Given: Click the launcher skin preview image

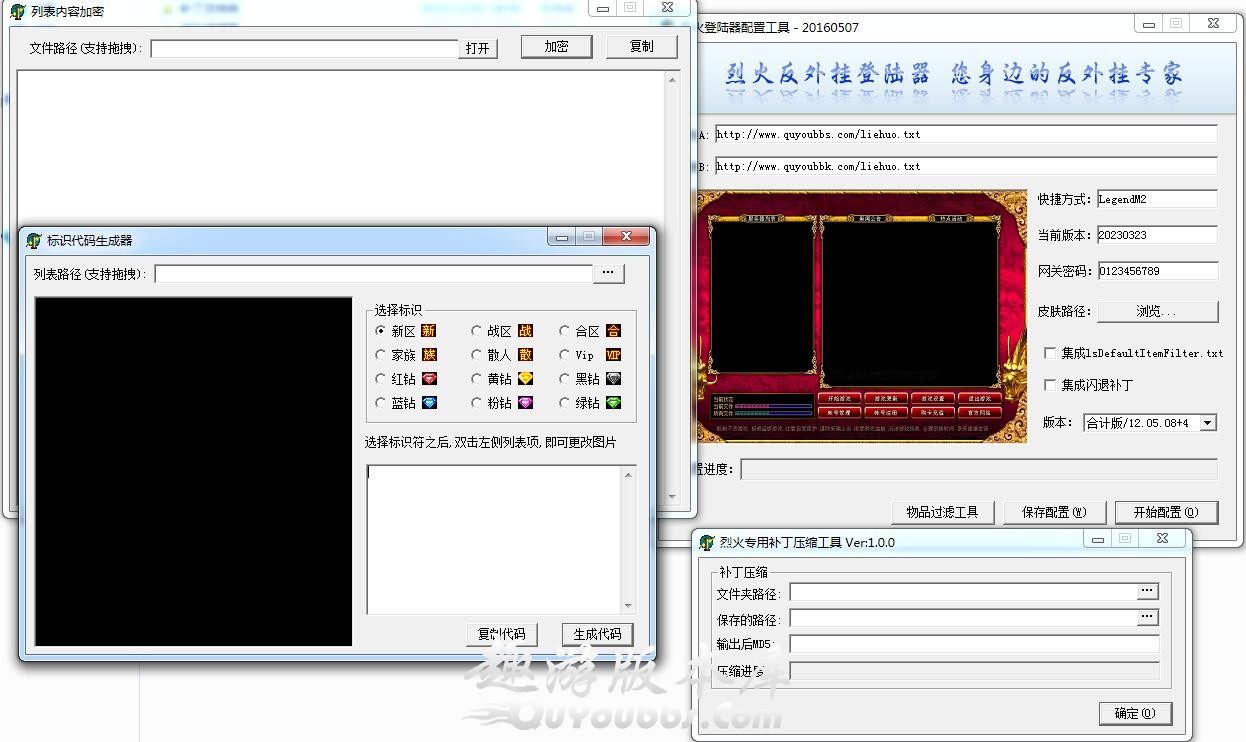Looking at the screenshot, I should tap(862, 316).
